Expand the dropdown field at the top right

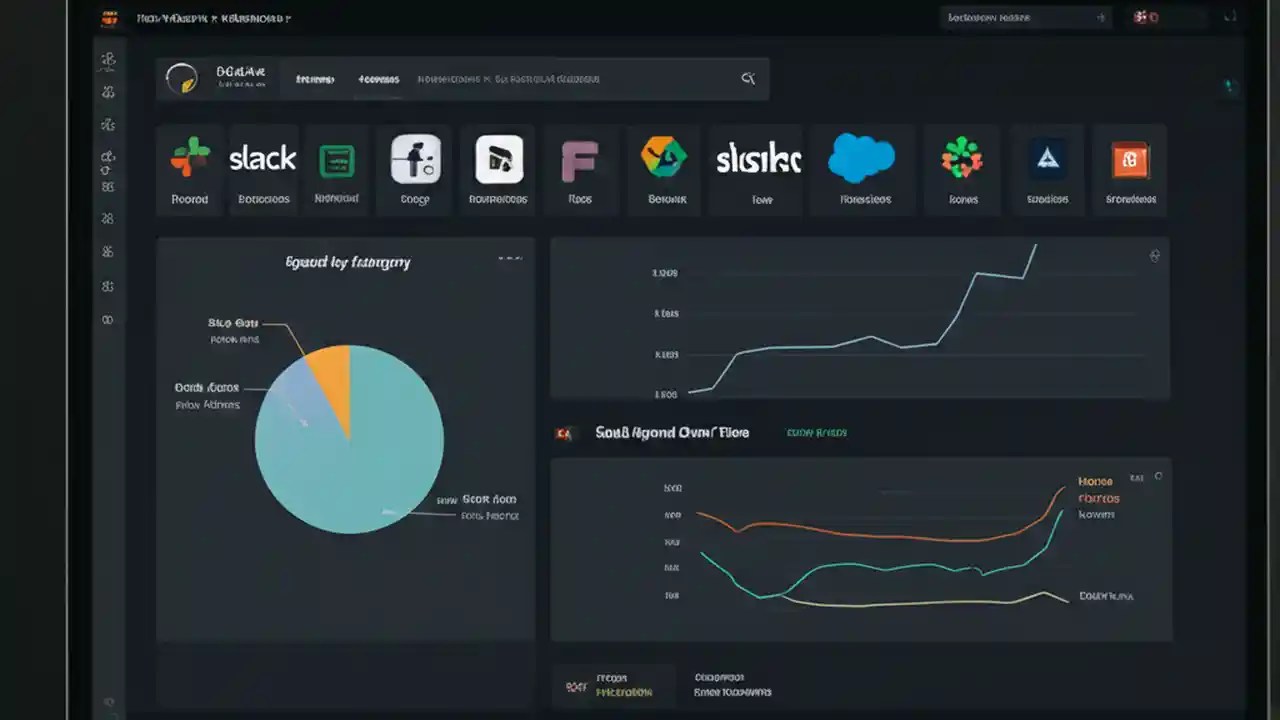click(1024, 17)
